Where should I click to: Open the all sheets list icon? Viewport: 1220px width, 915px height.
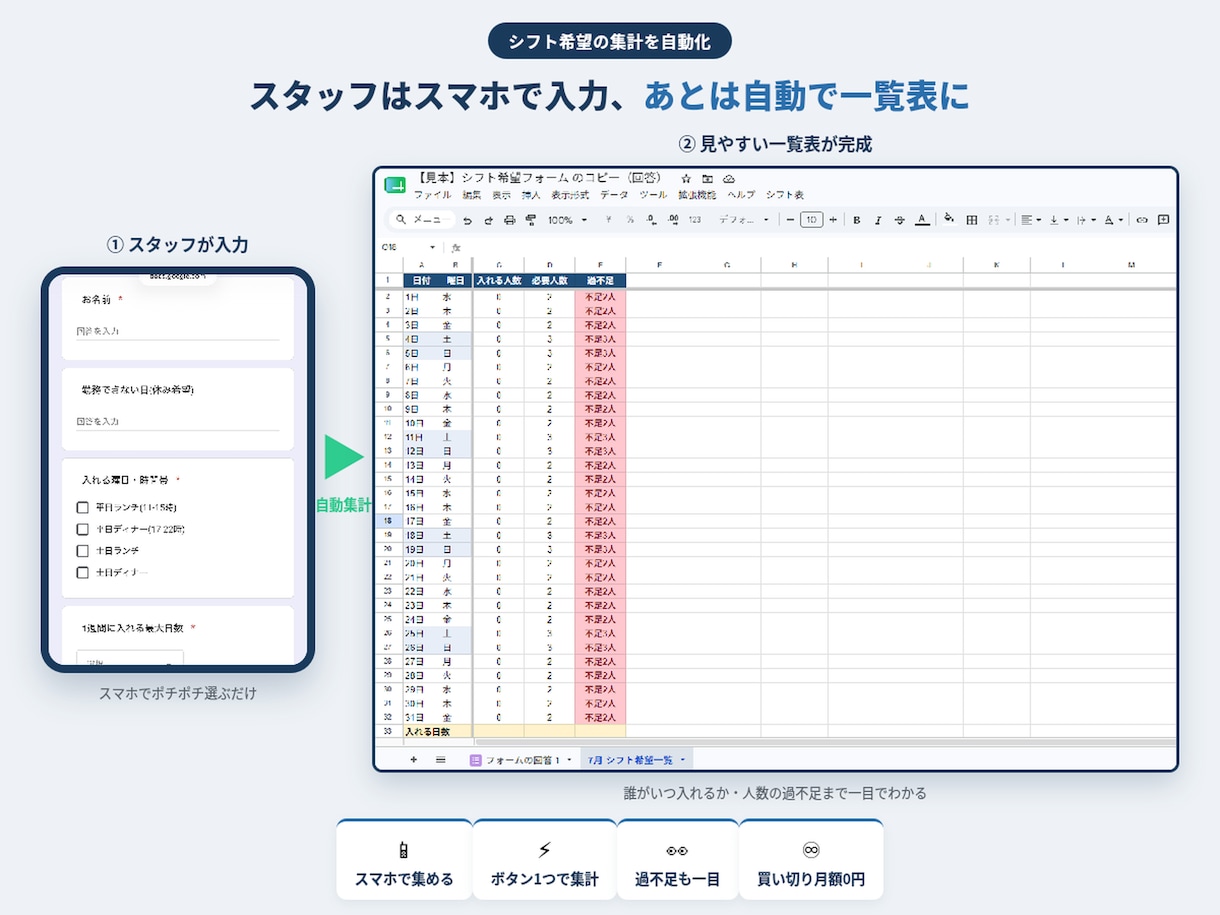[x=440, y=760]
